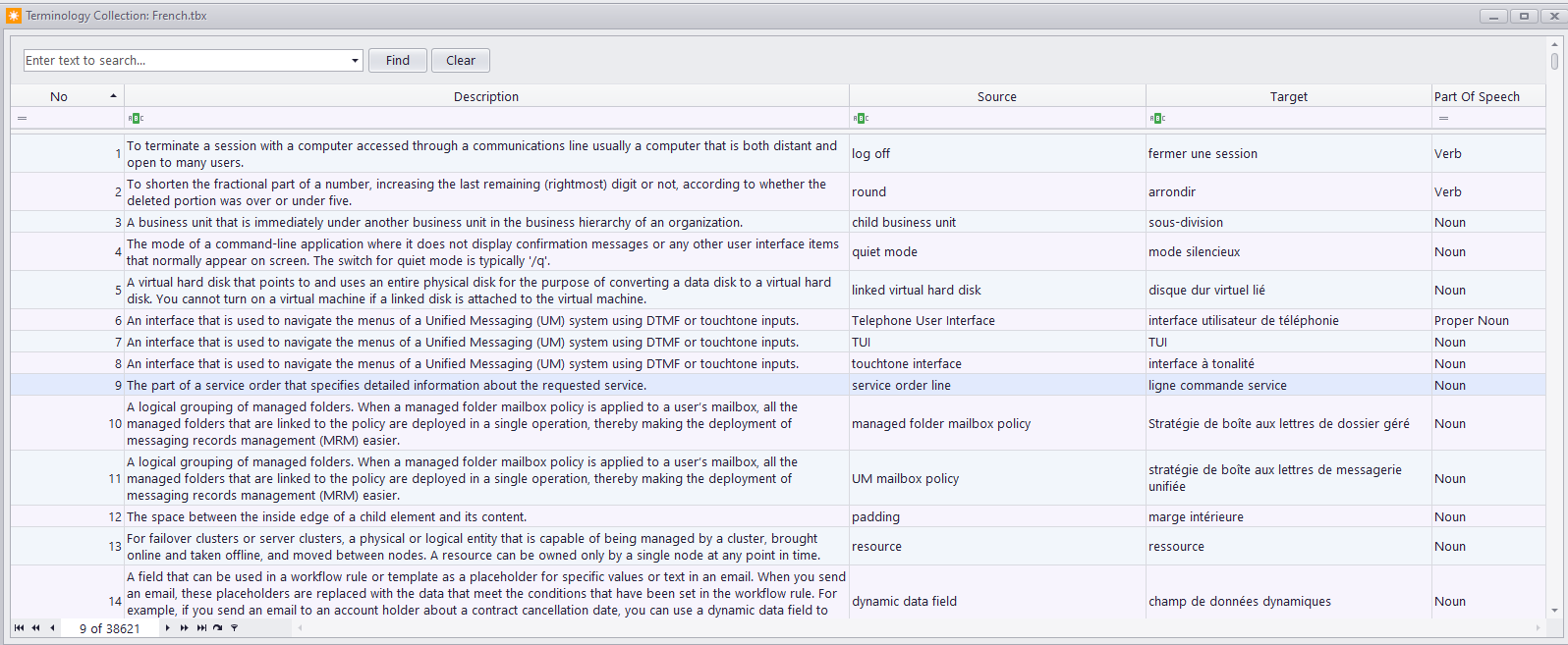1568x645 pixels.
Task: Select the 'TUI' source cell
Action: coord(997,343)
